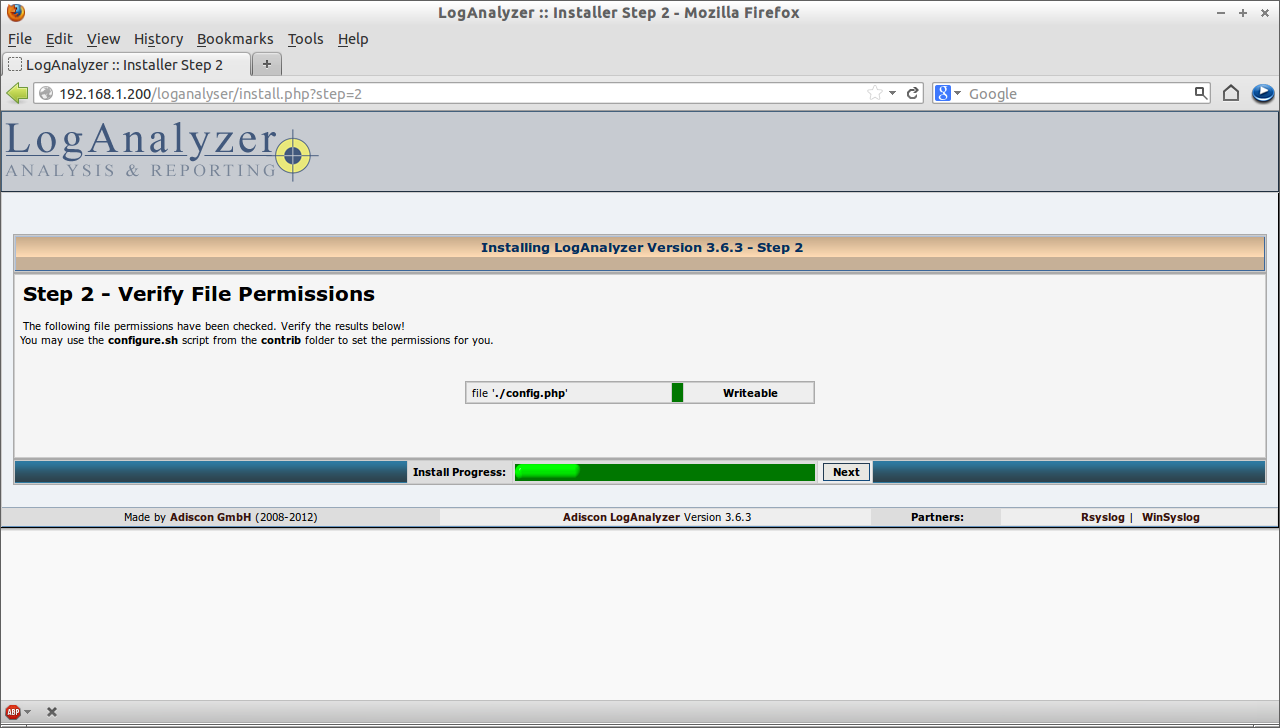
Task: Select the LogAnalyzer Installer Step 2 tab
Action: coord(126,64)
